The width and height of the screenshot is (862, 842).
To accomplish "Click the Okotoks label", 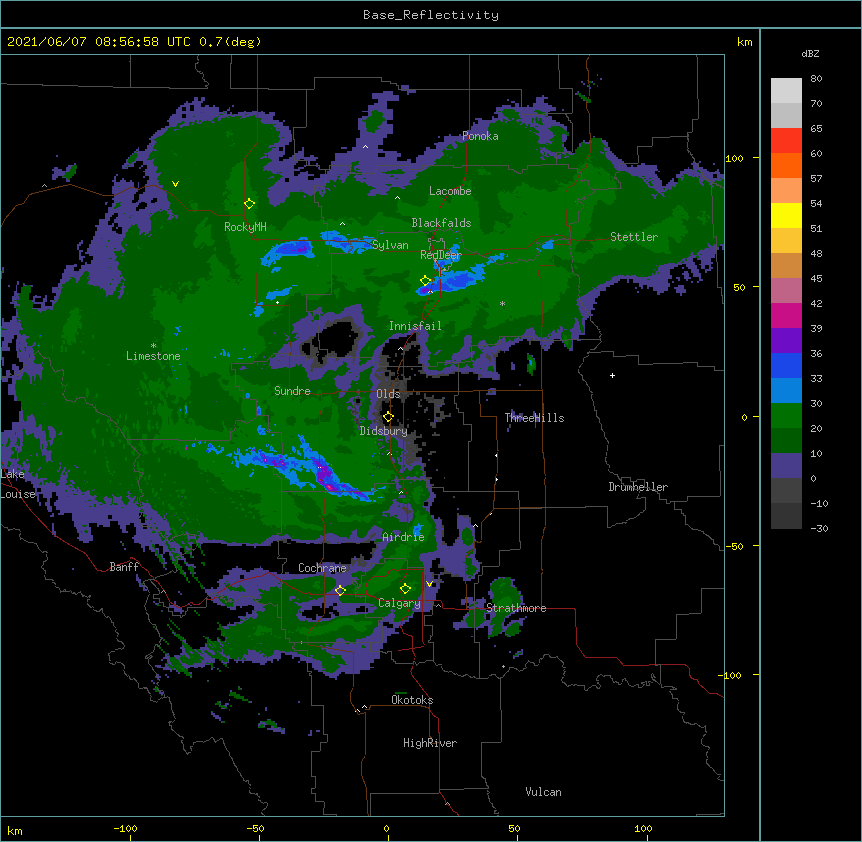I will pos(412,700).
